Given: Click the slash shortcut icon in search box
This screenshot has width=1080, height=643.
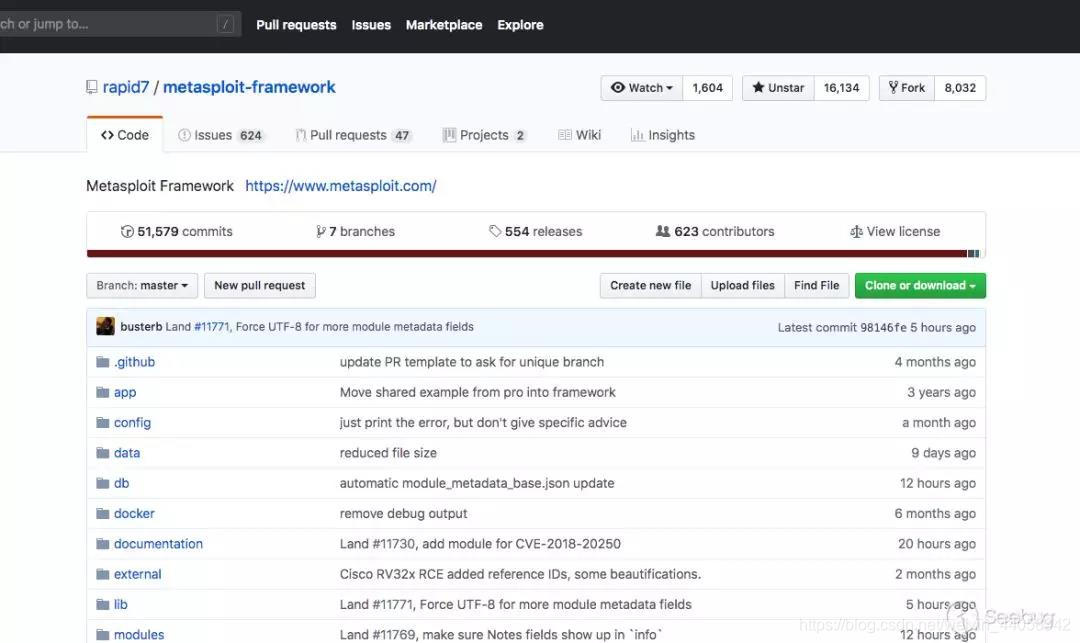Looking at the screenshot, I should [x=225, y=25].
